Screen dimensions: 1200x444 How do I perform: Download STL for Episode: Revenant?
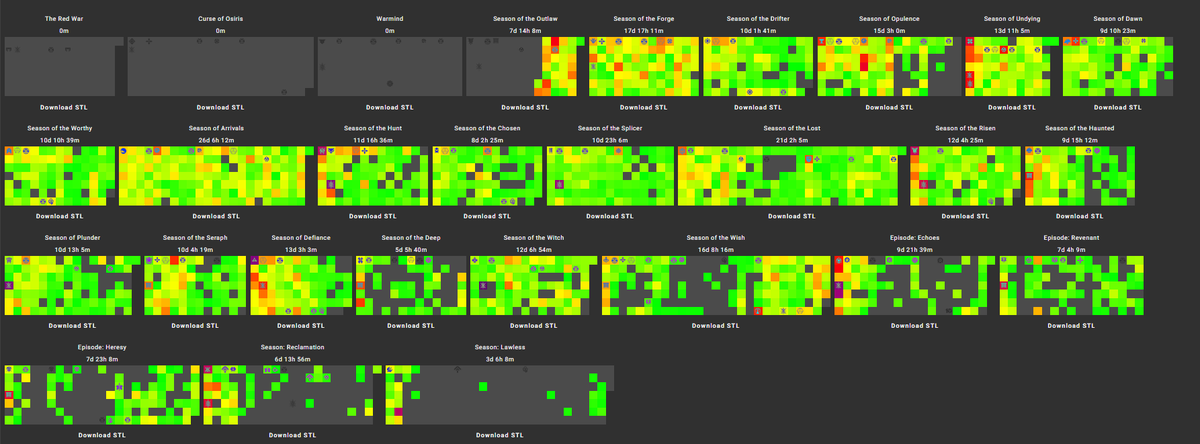1071,326
